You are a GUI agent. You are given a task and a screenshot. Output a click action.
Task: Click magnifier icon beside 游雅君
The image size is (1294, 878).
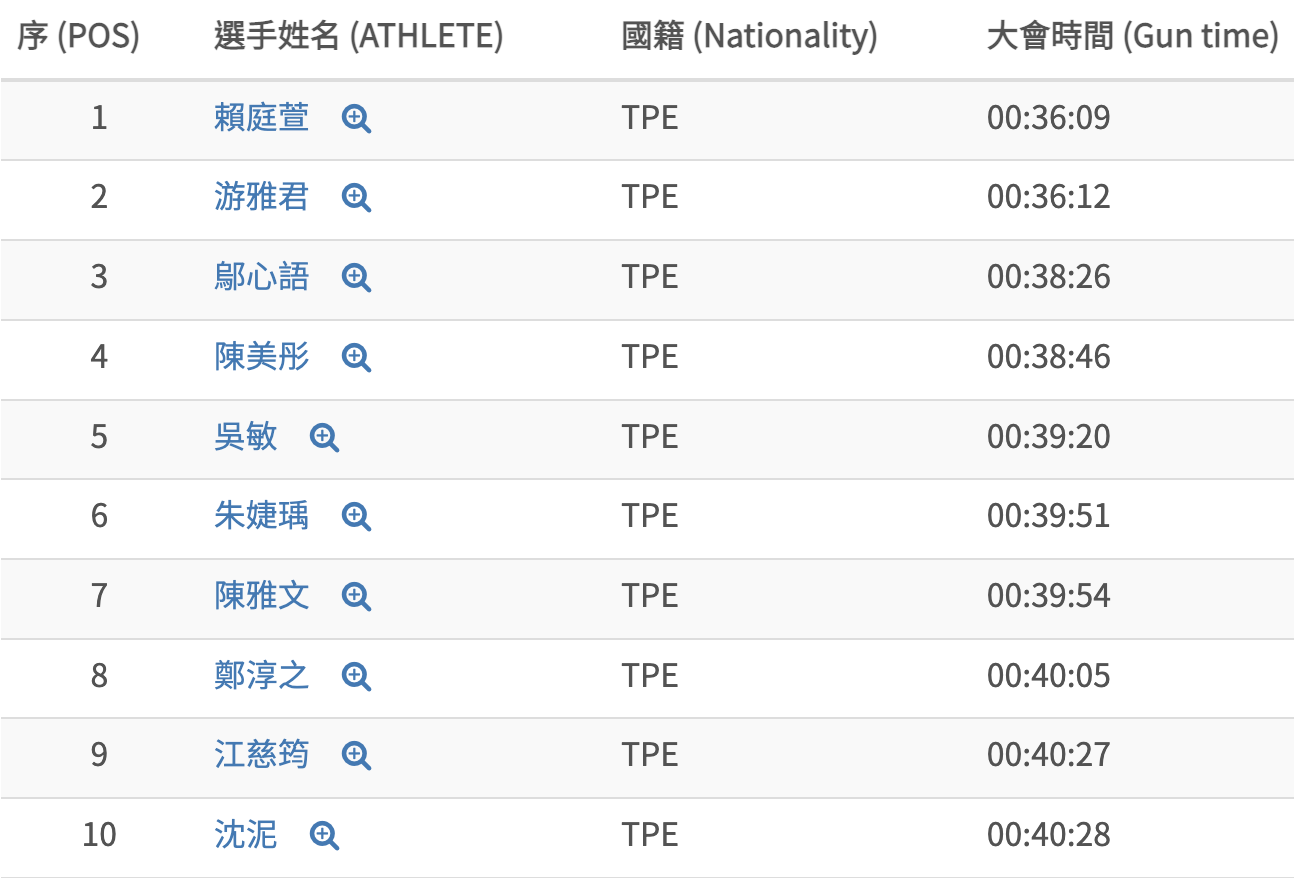pos(356,198)
